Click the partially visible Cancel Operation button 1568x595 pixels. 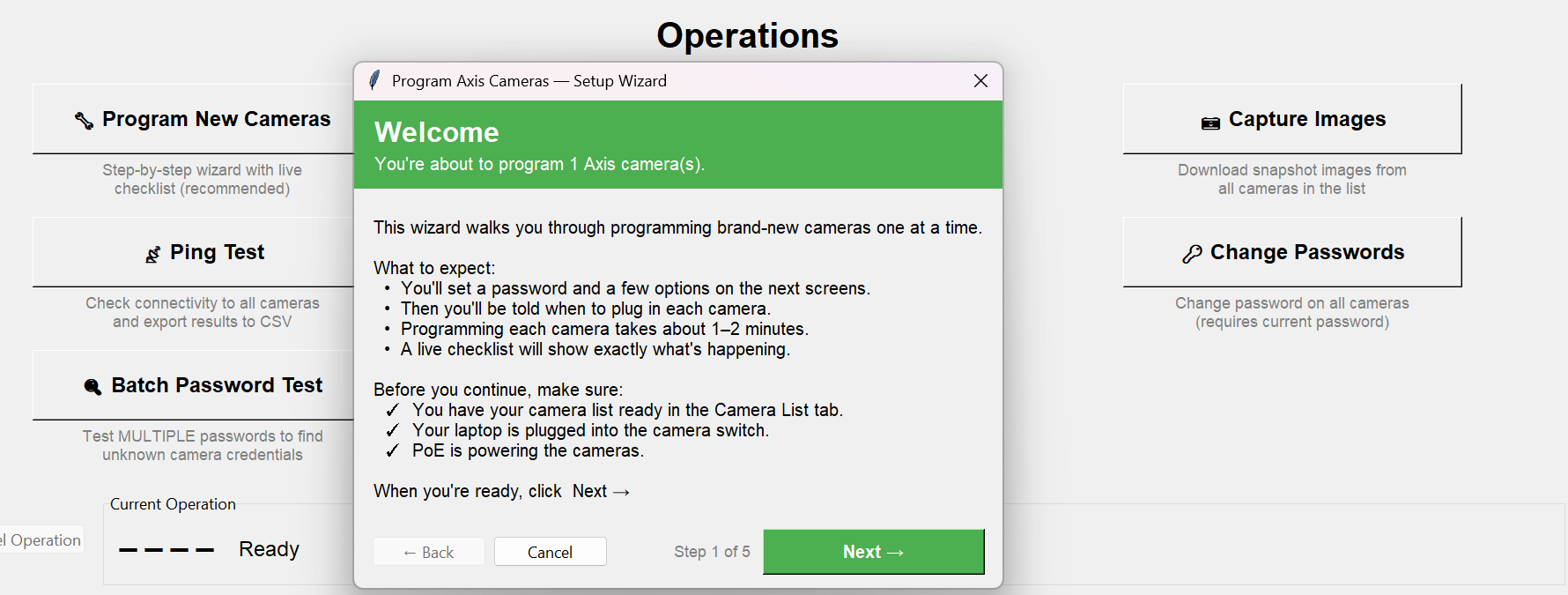coord(41,540)
